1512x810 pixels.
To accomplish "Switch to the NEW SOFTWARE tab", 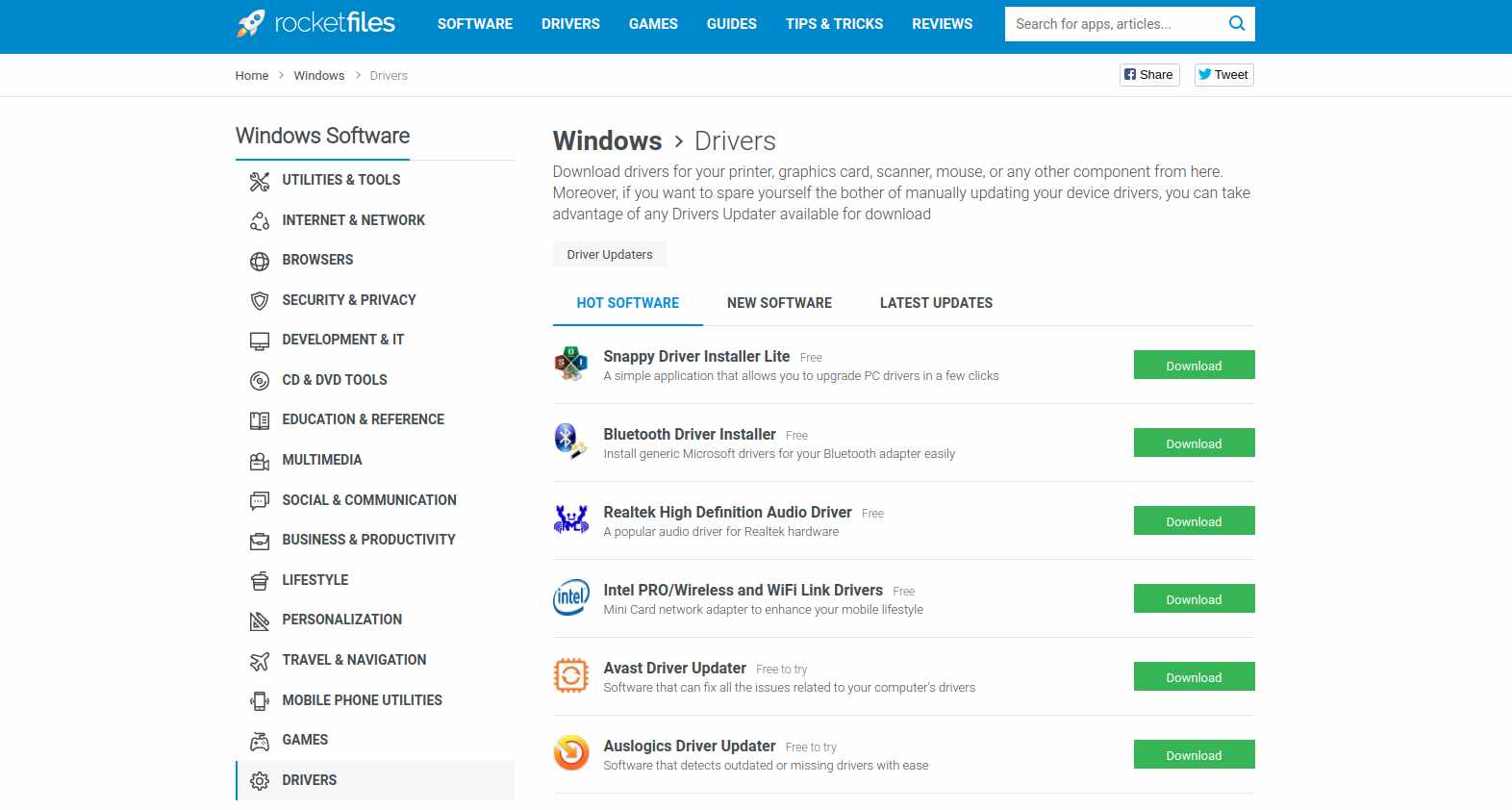I will tap(779, 303).
